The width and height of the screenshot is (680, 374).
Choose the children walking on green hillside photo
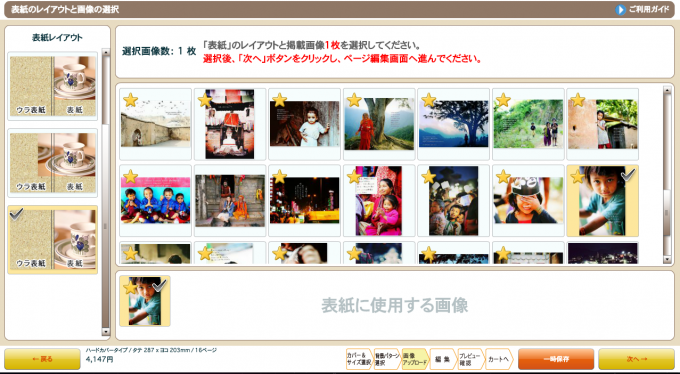pyautogui.click(x=528, y=124)
